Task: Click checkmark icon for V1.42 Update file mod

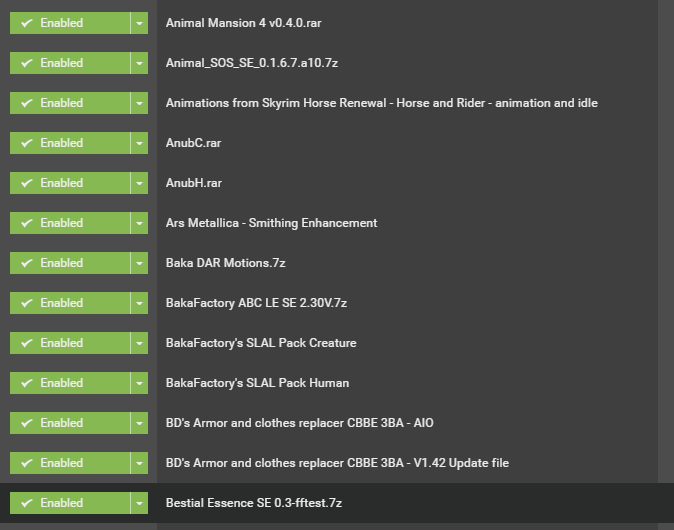Action: (27, 463)
